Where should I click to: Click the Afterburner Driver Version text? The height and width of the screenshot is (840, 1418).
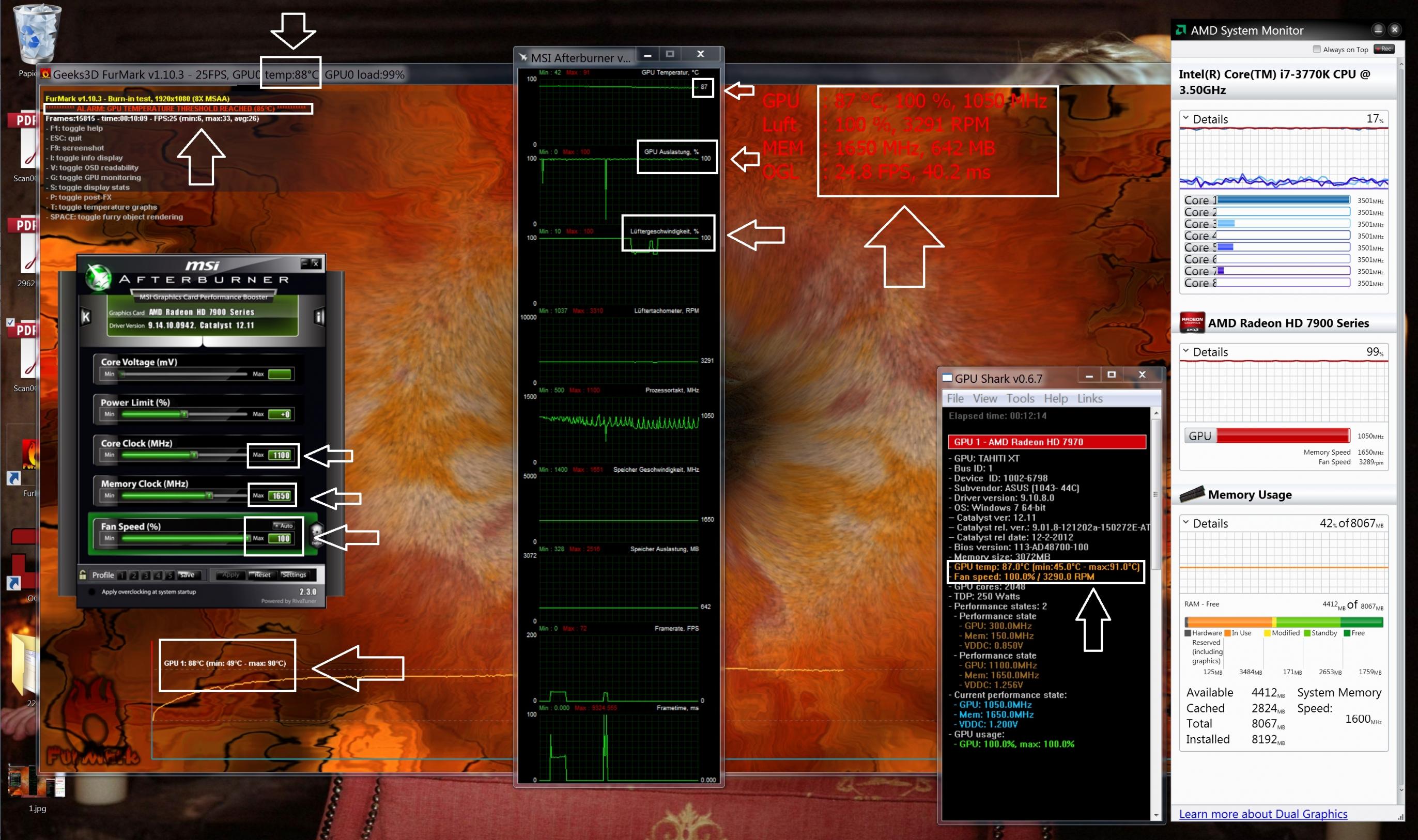coord(182,325)
